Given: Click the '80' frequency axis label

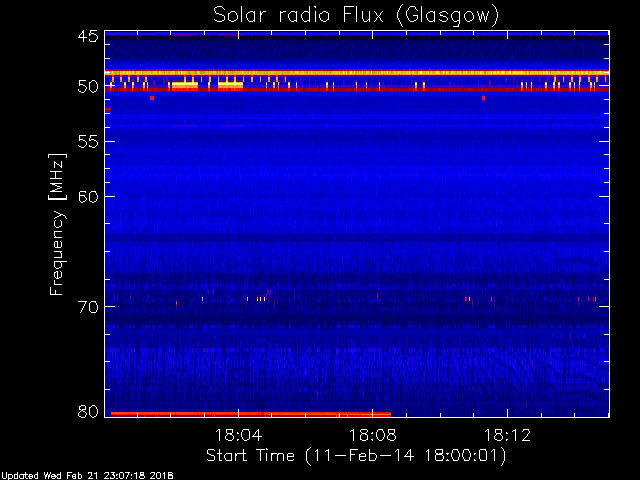Looking at the screenshot, I should click(x=88, y=411).
